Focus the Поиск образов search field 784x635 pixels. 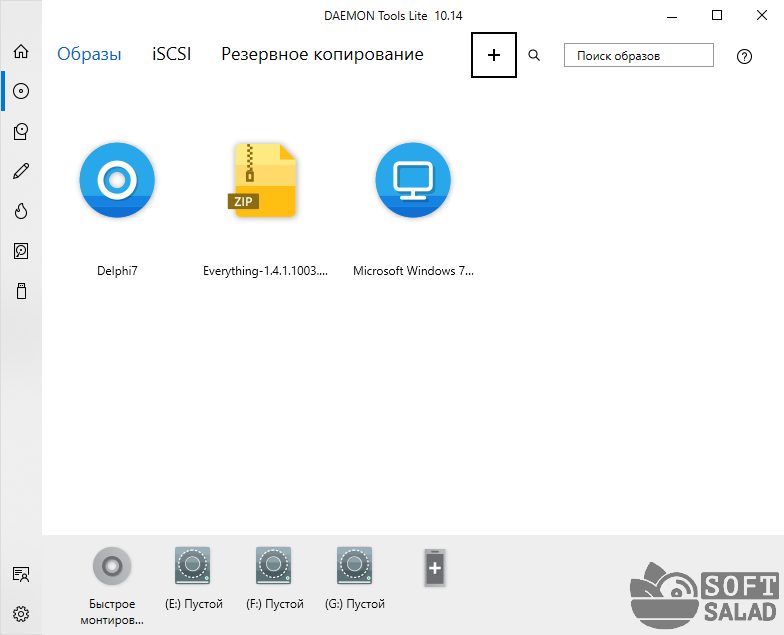pyautogui.click(x=638, y=55)
